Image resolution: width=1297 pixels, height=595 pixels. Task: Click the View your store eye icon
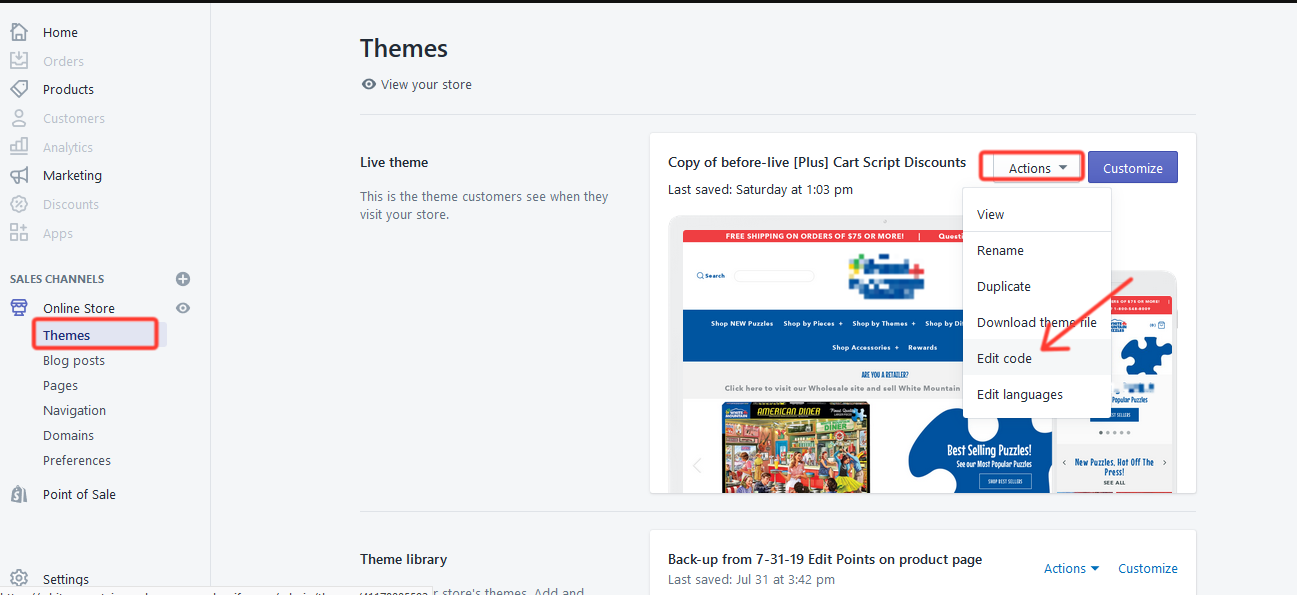tap(369, 84)
